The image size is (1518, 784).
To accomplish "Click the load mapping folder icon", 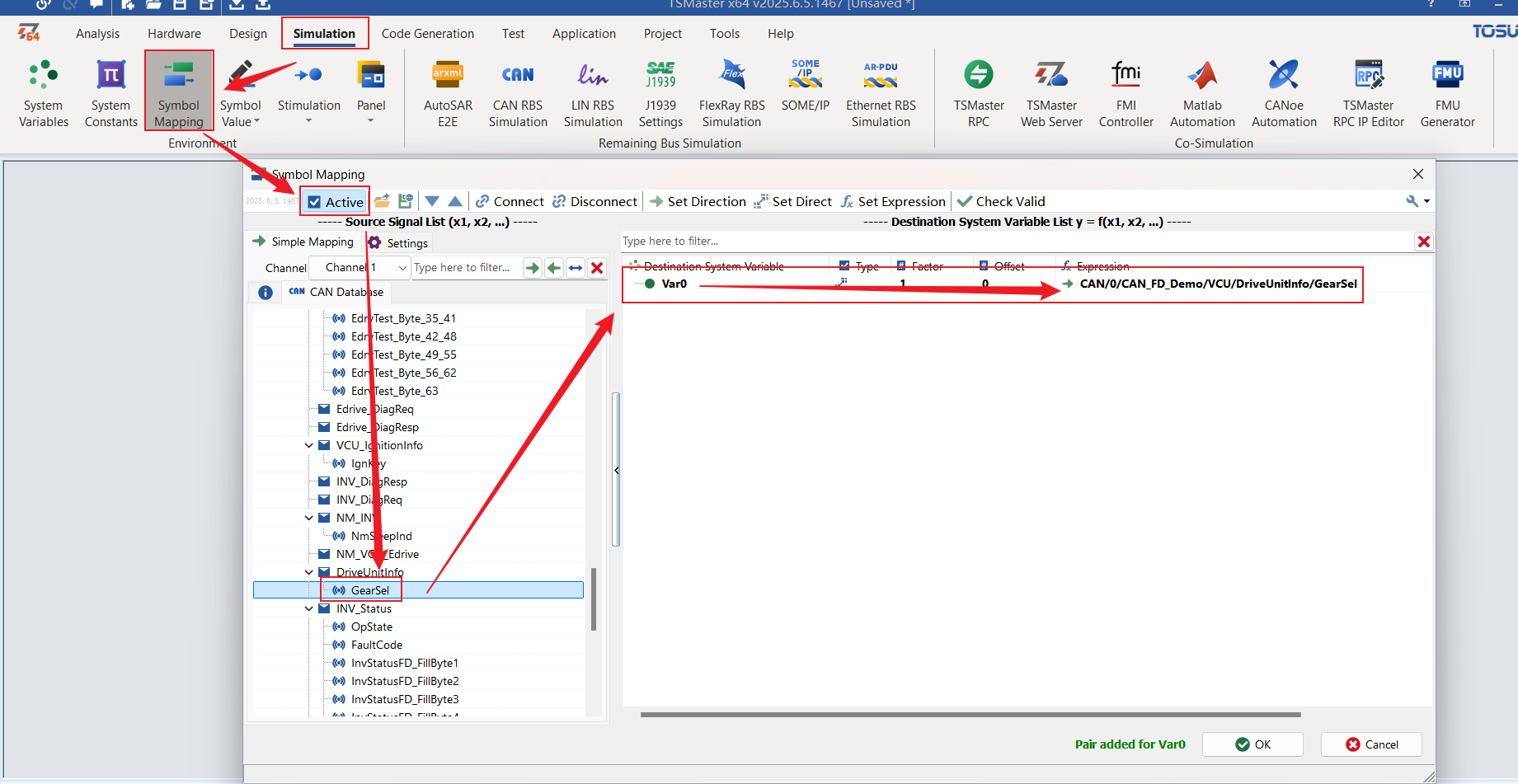I will pos(382,201).
